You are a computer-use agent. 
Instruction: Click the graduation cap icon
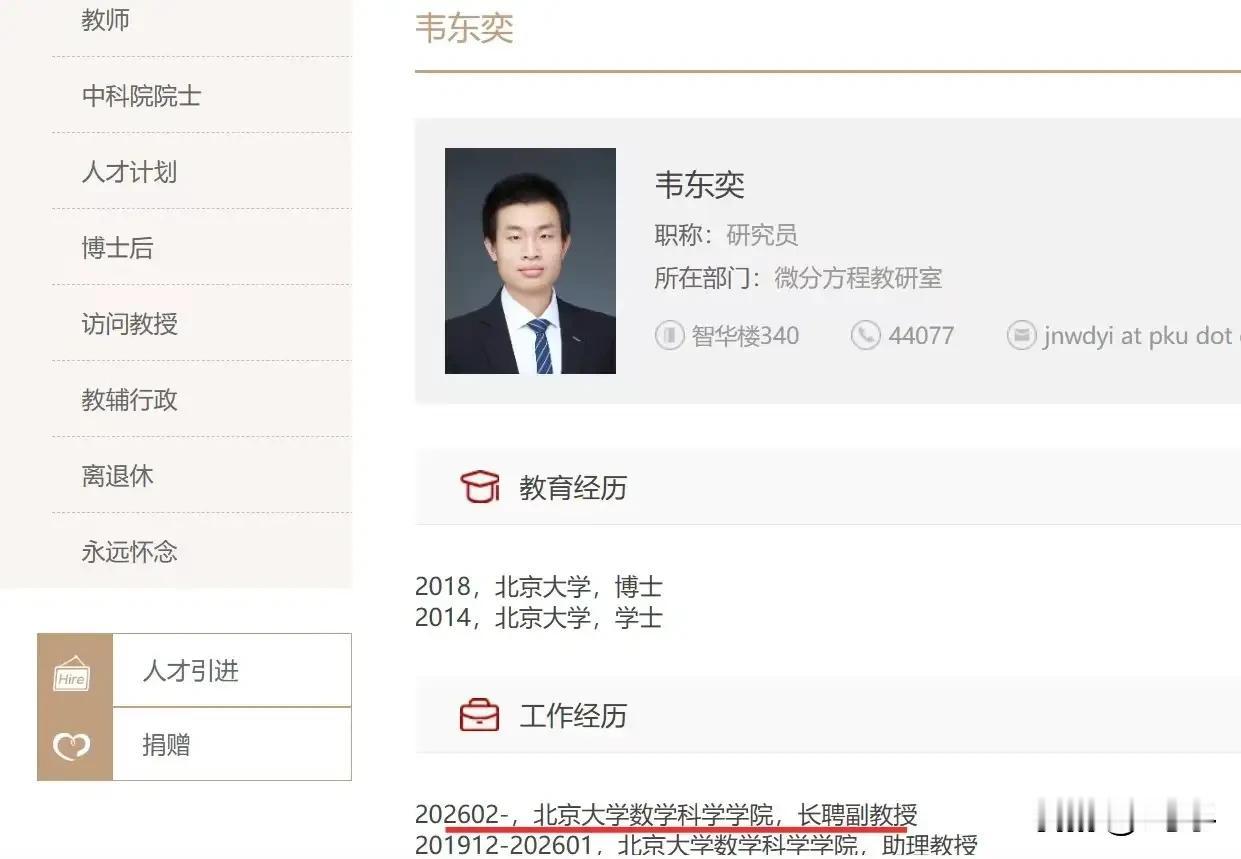479,487
